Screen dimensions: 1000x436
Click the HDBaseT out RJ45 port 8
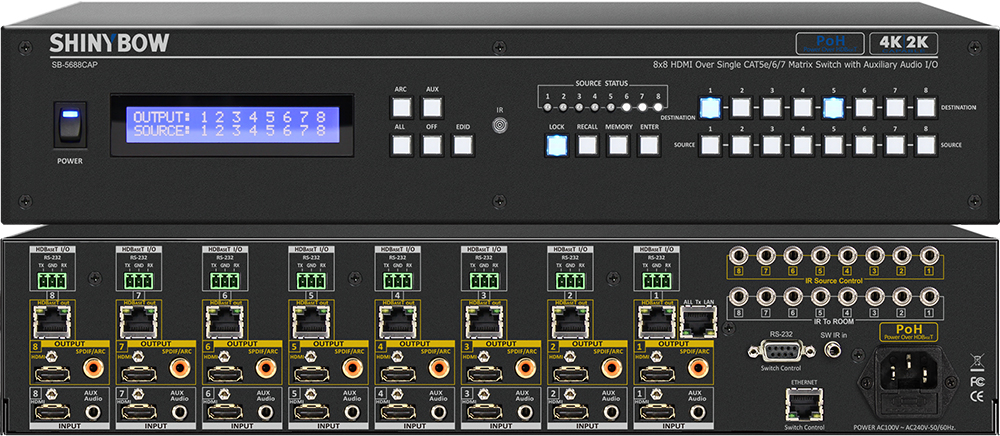pyautogui.click(x=51, y=321)
